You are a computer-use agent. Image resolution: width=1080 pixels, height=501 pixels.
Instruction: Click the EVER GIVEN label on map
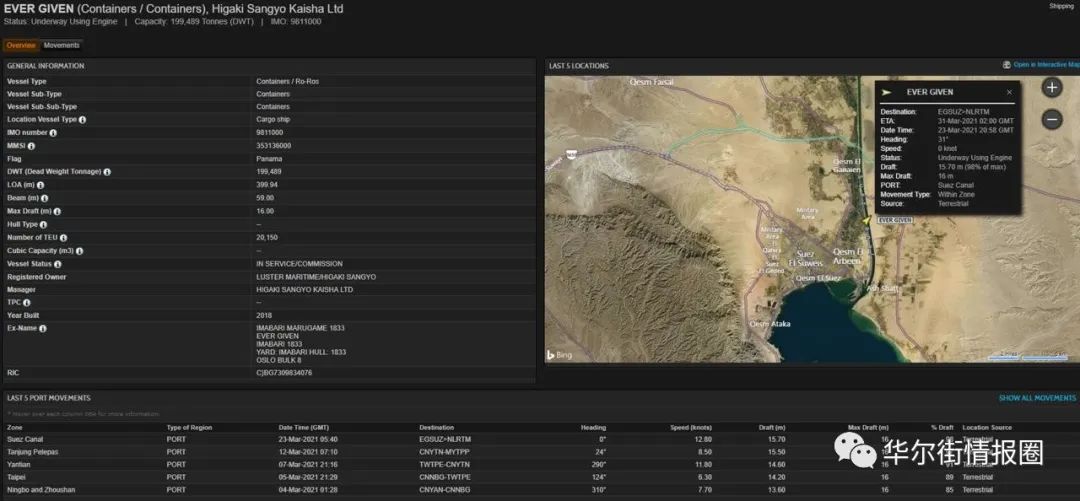tap(895, 221)
